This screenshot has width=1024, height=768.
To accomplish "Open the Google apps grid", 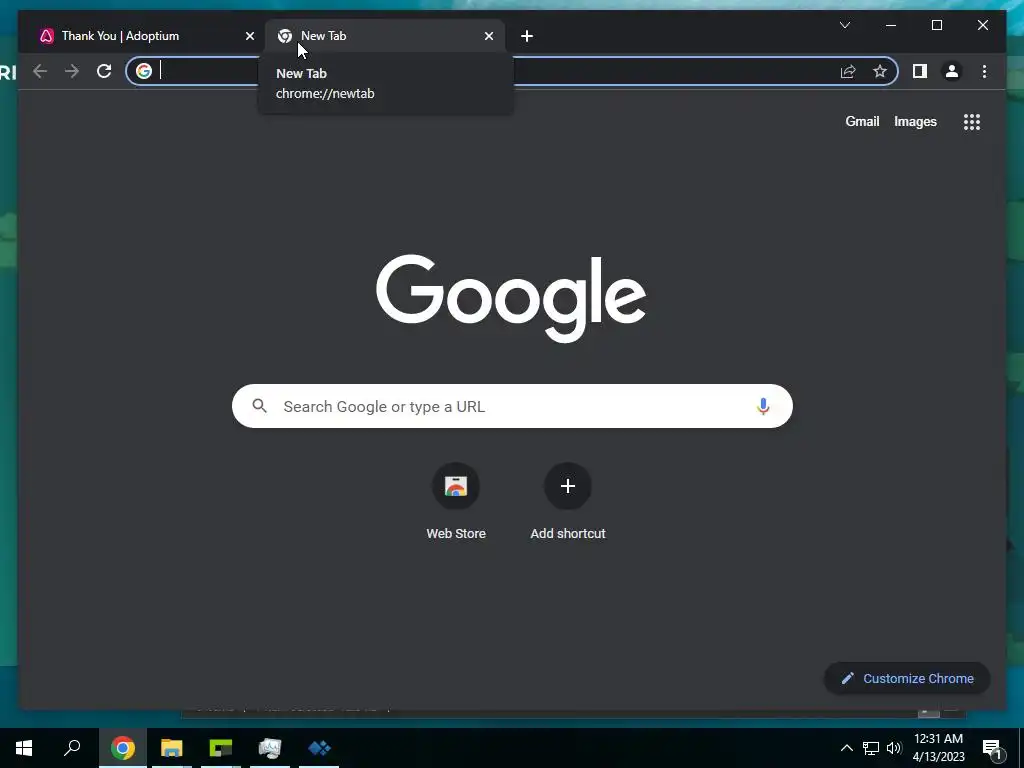I will (x=972, y=121).
